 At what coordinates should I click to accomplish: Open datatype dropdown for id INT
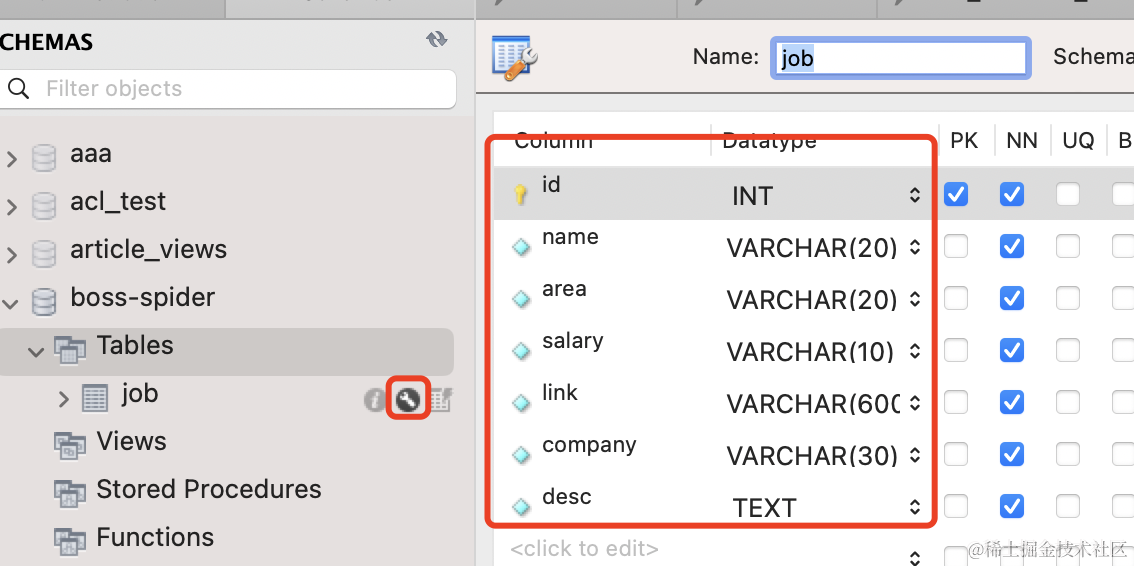click(x=914, y=196)
